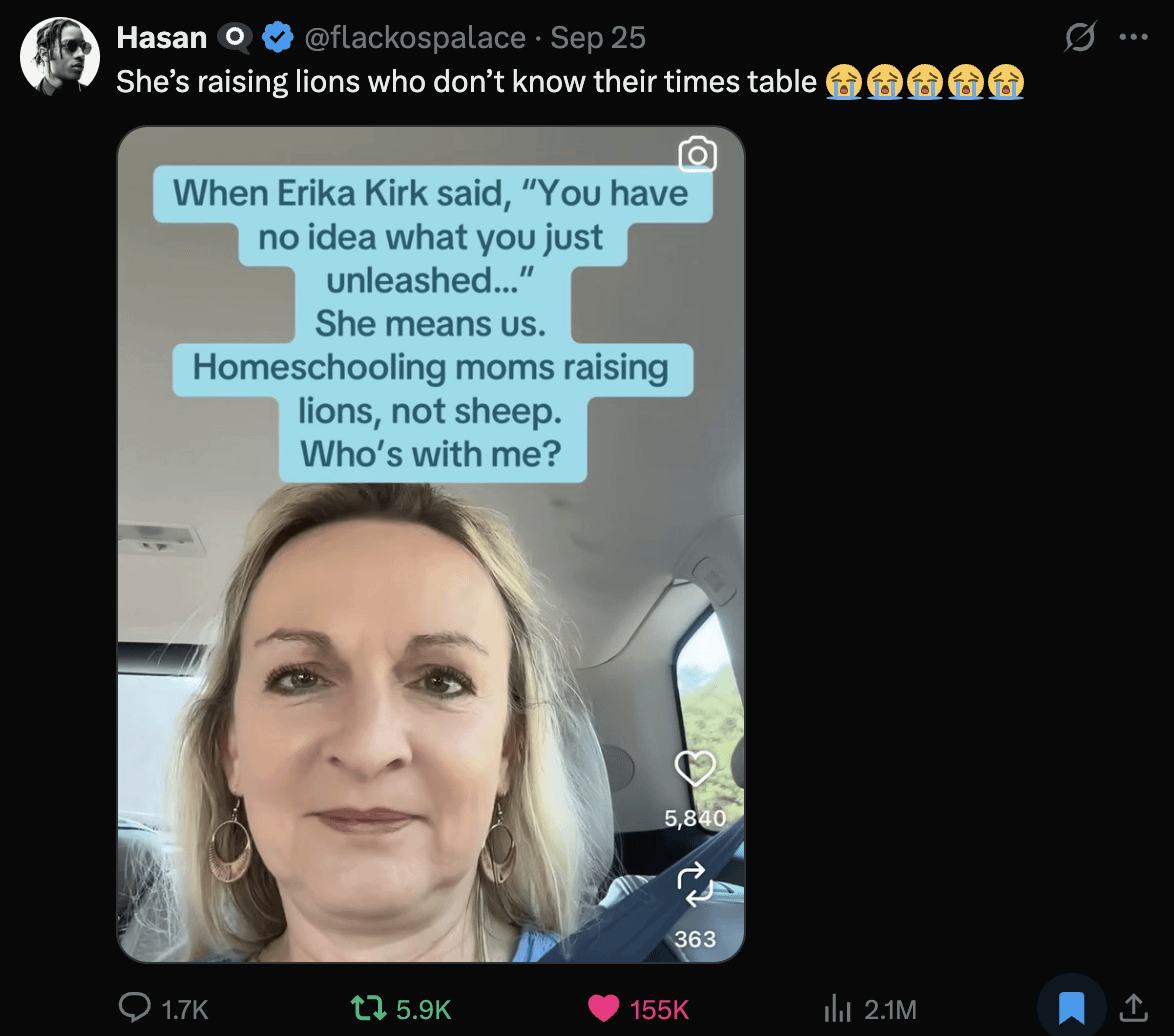Click the @flackospalace handle
Screen dimensions: 1174x1036
pos(414,38)
